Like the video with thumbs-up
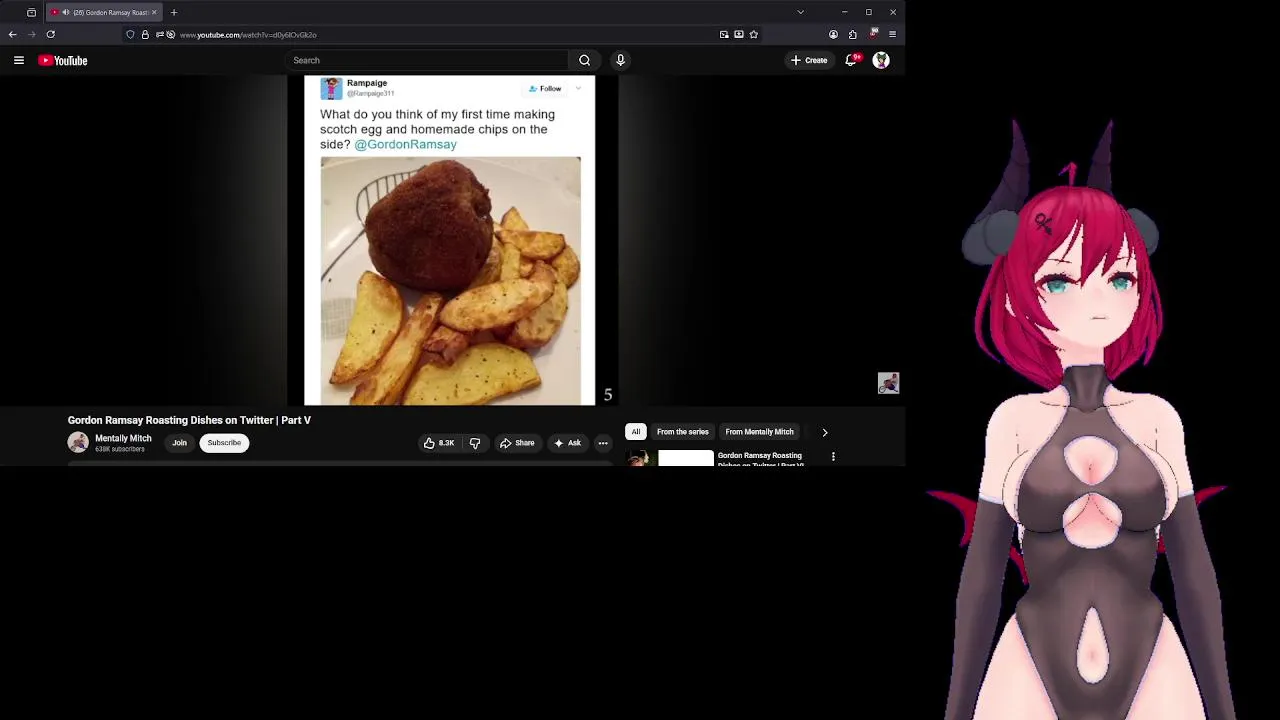The width and height of the screenshot is (1280, 720). (438, 443)
